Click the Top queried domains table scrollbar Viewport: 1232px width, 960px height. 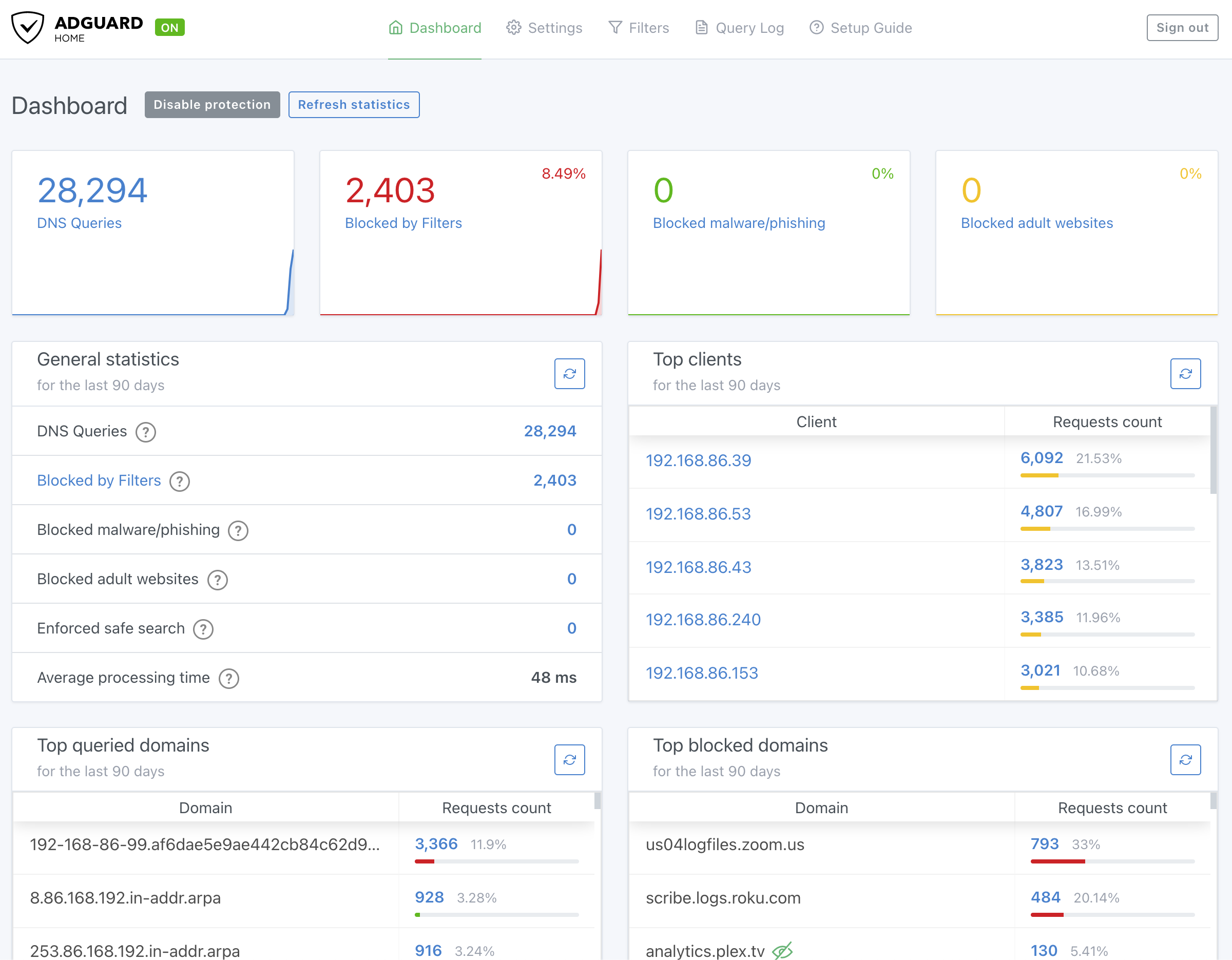pyautogui.click(x=598, y=801)
